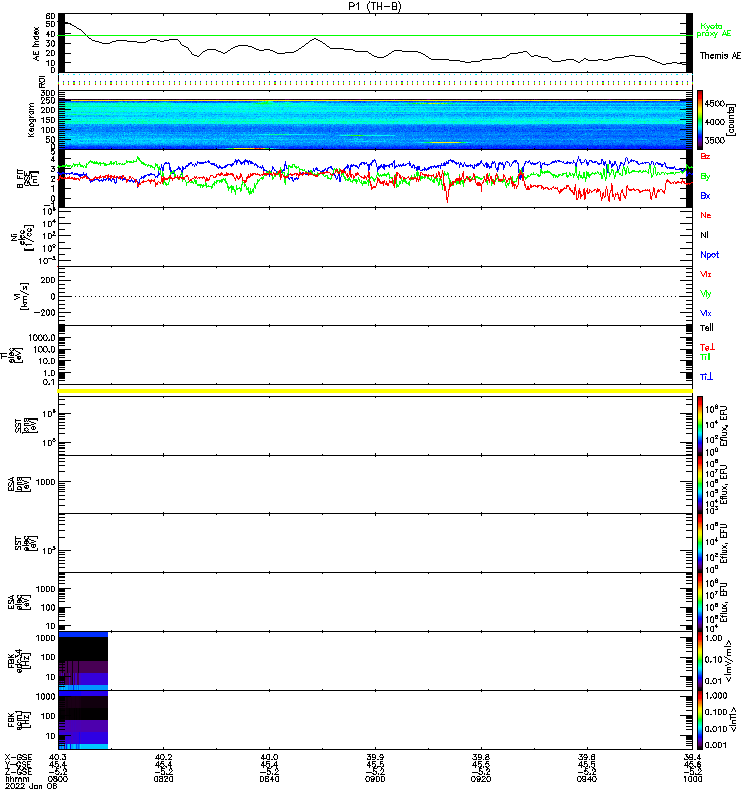This screenshot has width=750, height=800.
Task: Select the Themis AE legend label
Action: tap(720, 56)
